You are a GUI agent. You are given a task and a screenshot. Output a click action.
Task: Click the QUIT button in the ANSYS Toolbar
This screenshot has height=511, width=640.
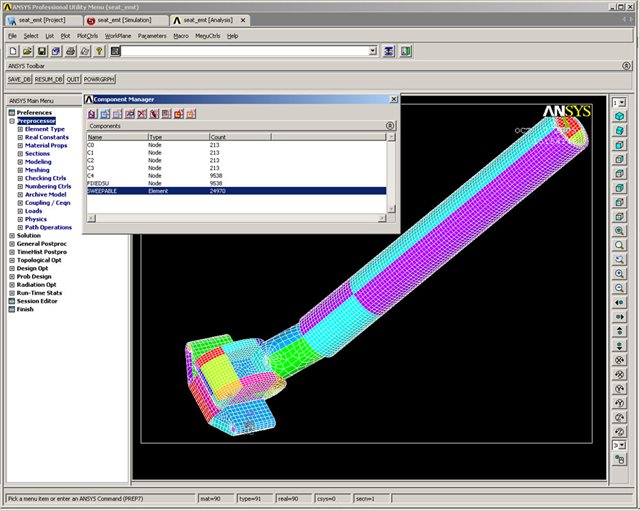[x=73, y=79]
